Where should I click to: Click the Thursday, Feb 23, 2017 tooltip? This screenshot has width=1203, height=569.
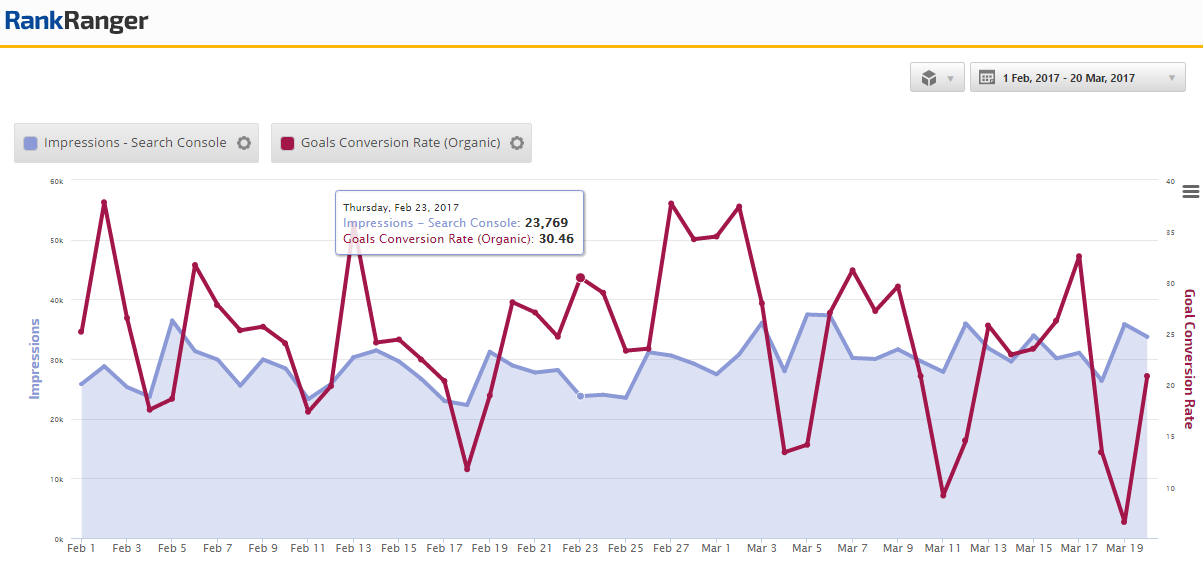(x=459, y=223)
